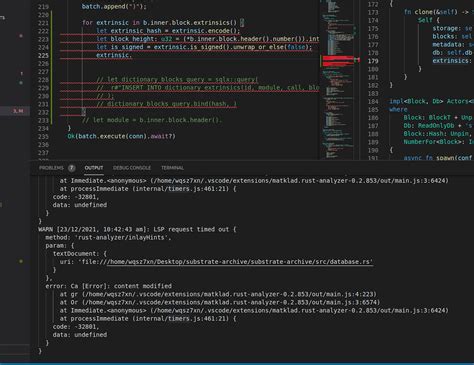Click the 'Block: BlockT' bound line
Viewport: 474px width, 365px height.
click(438, 118)
